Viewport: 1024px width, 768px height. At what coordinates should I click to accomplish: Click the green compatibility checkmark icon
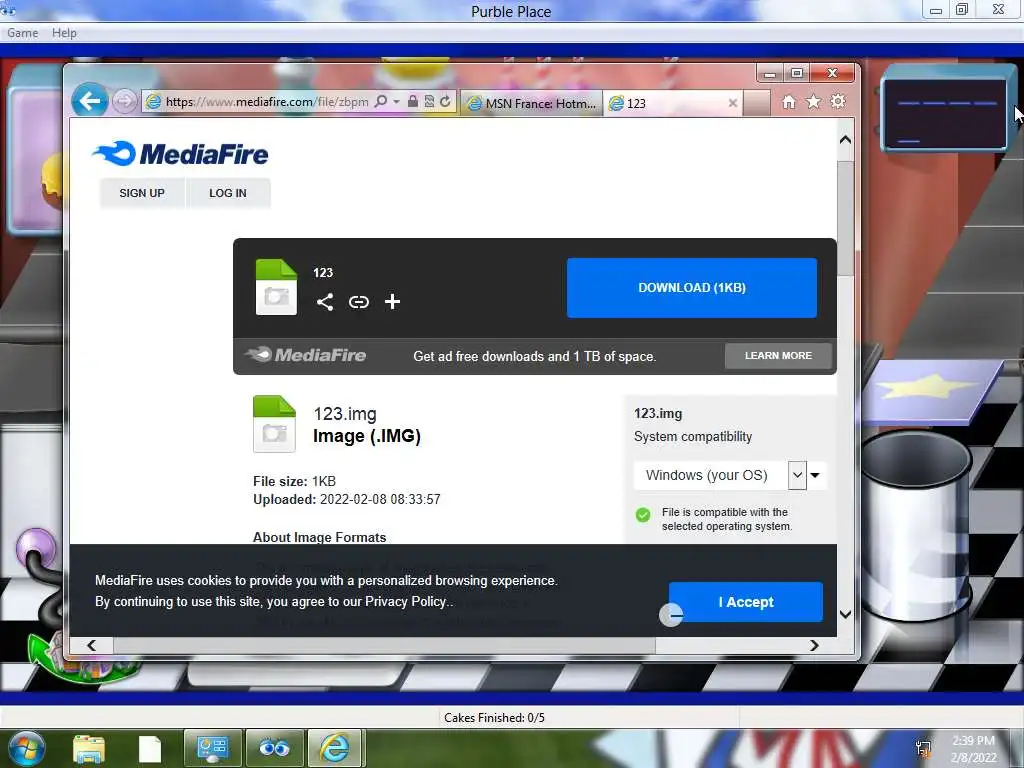pyautogui.click(x=643, y=515)
